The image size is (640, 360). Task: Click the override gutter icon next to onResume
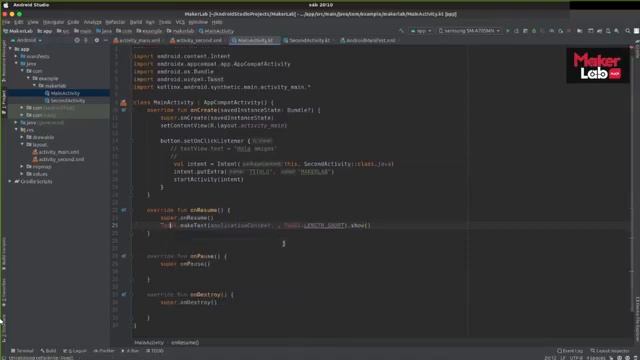coord(124,210)
